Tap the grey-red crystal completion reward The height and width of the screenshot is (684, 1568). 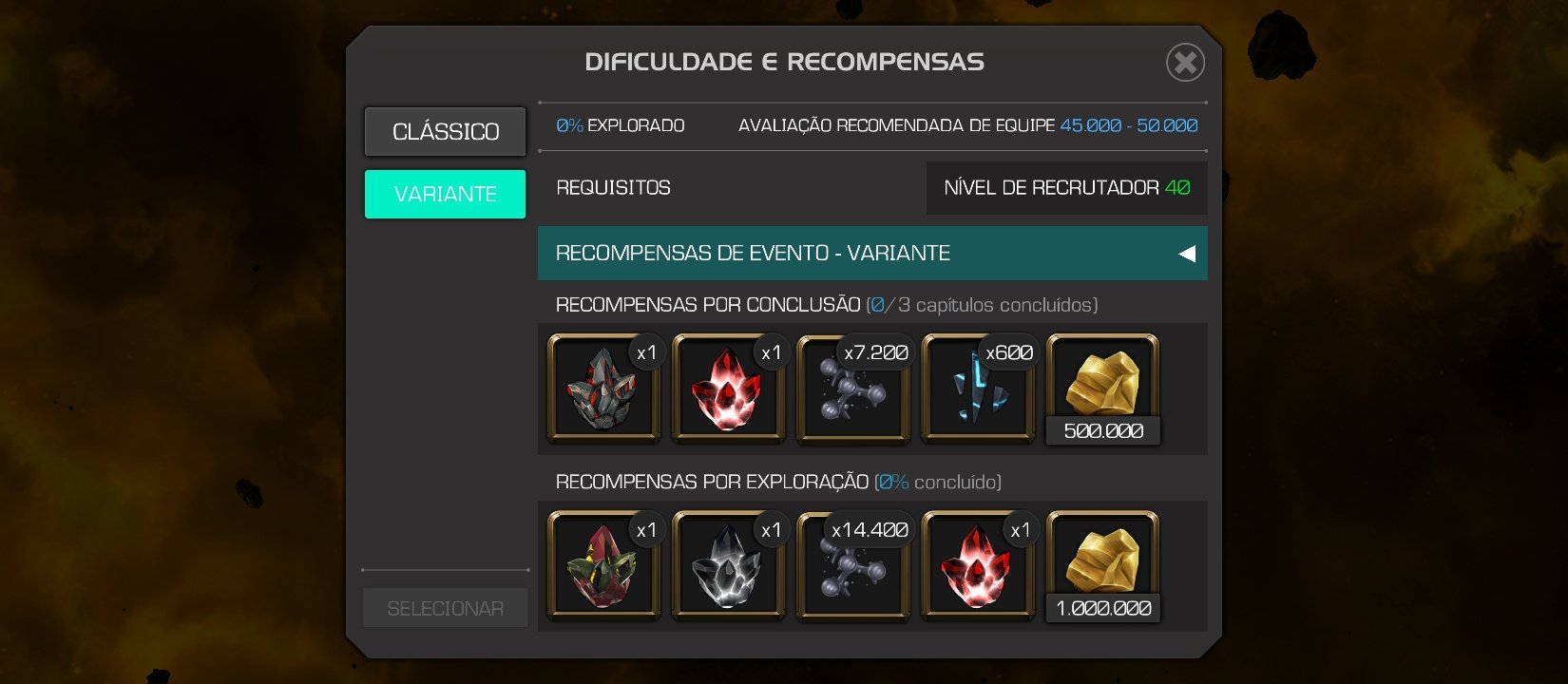point(604,389)
